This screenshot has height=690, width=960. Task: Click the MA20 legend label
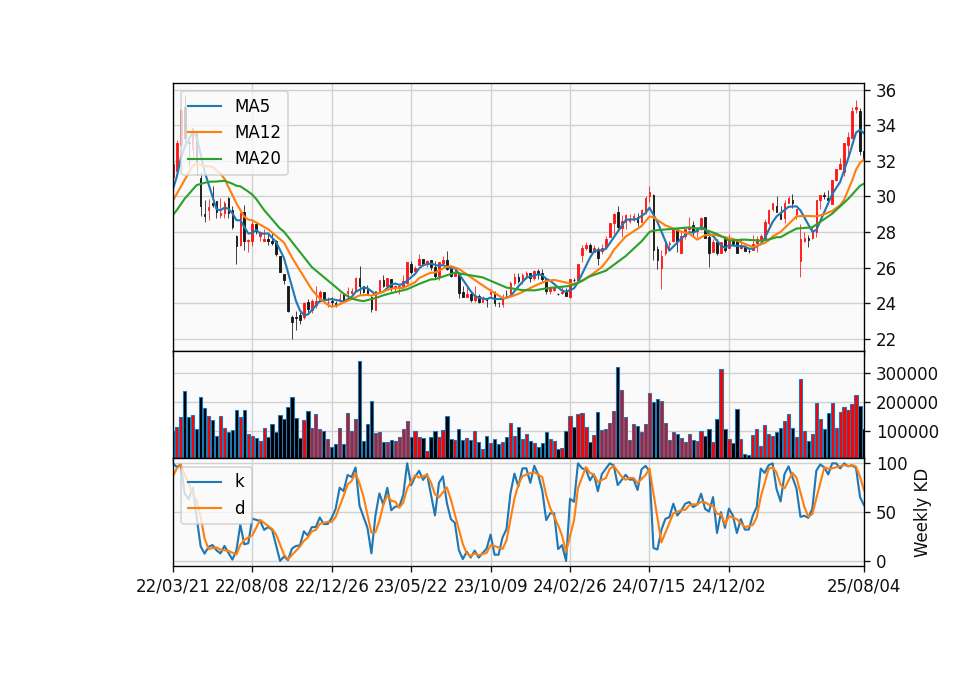coord(257,159)
